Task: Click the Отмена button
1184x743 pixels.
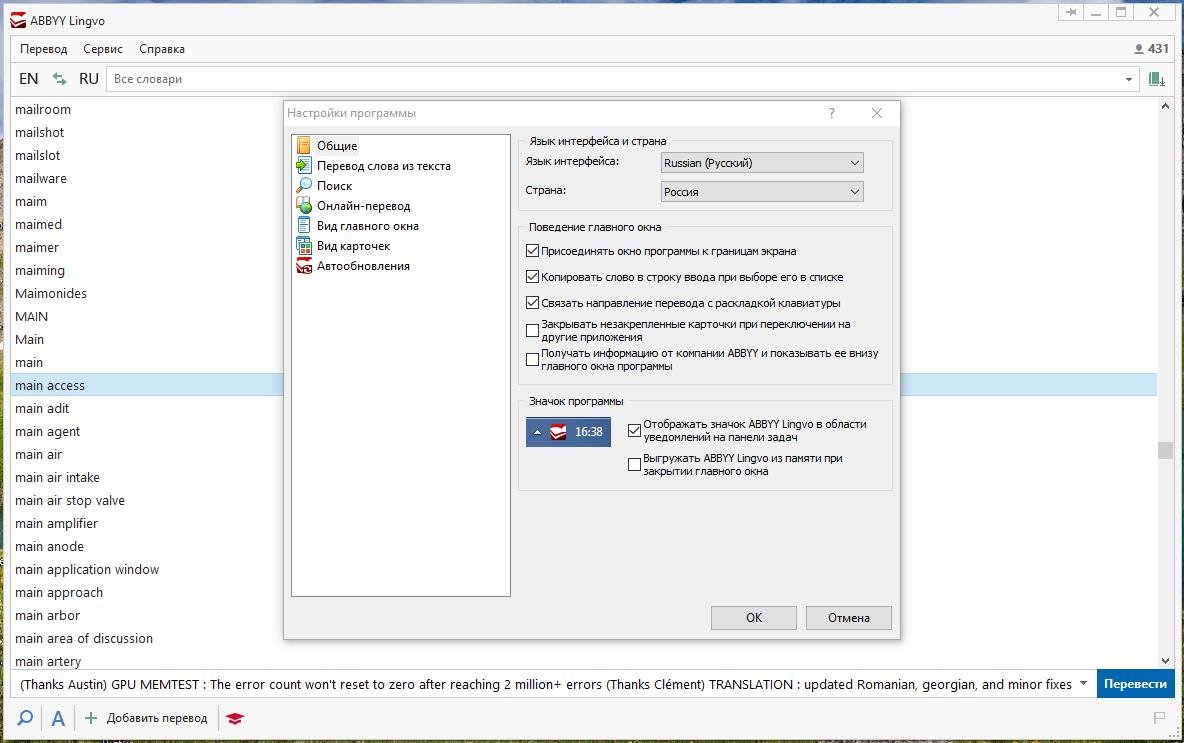Action: (x=849, y=618)
